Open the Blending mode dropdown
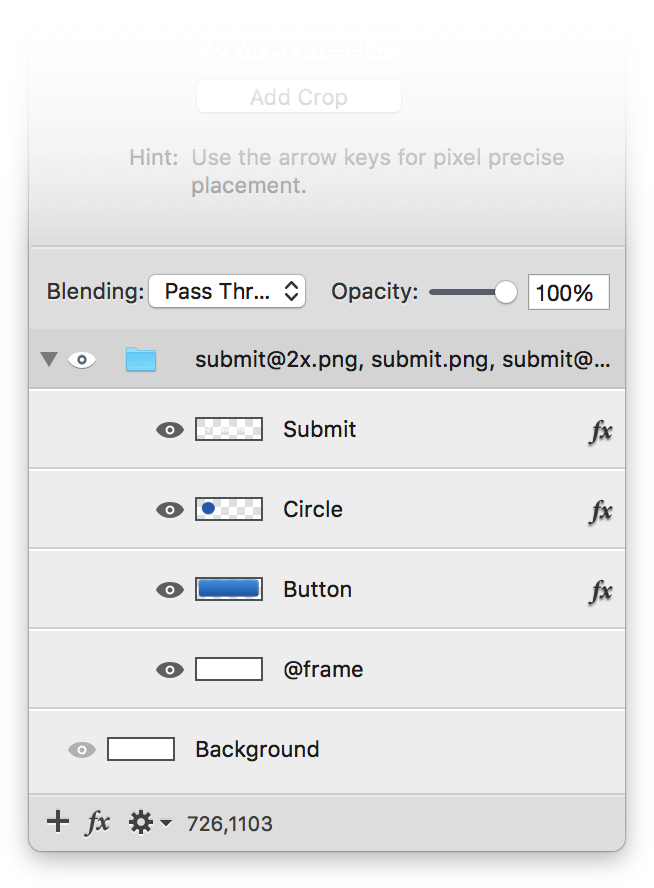654x888 pixels. click(227, 292)
